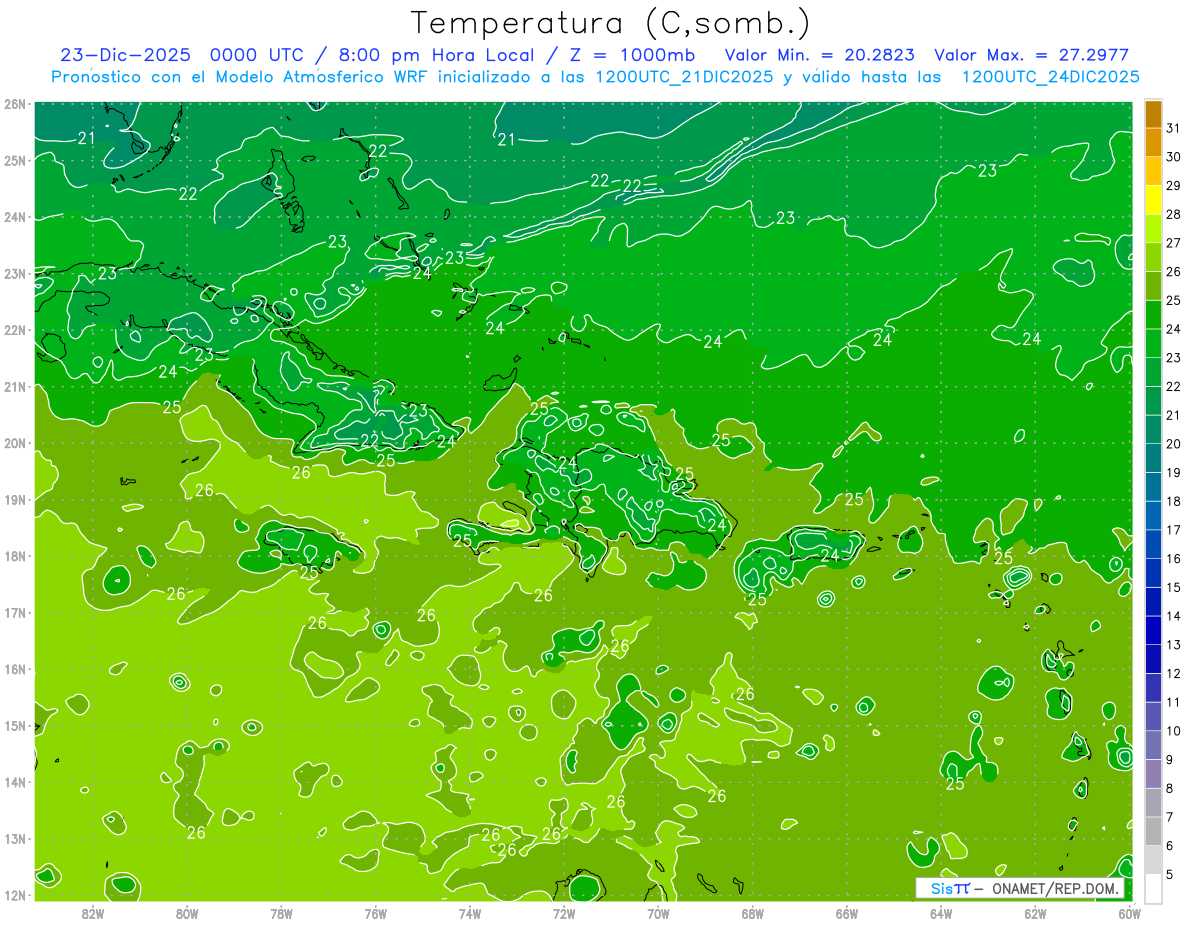Click the 72W longitude axis label

click(x=564, y=913)
